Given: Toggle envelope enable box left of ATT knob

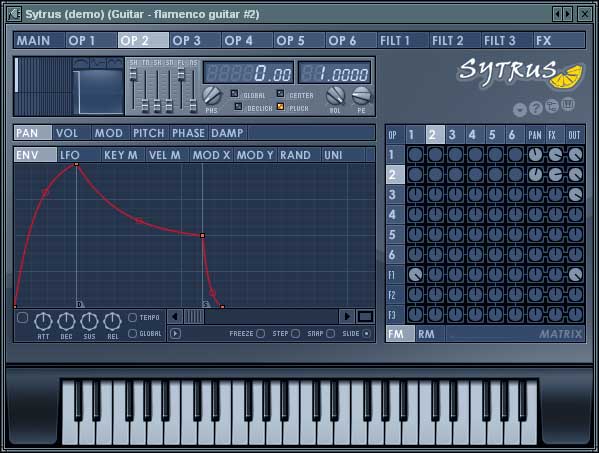Looking at the screenshot, I should coord(23,317).
